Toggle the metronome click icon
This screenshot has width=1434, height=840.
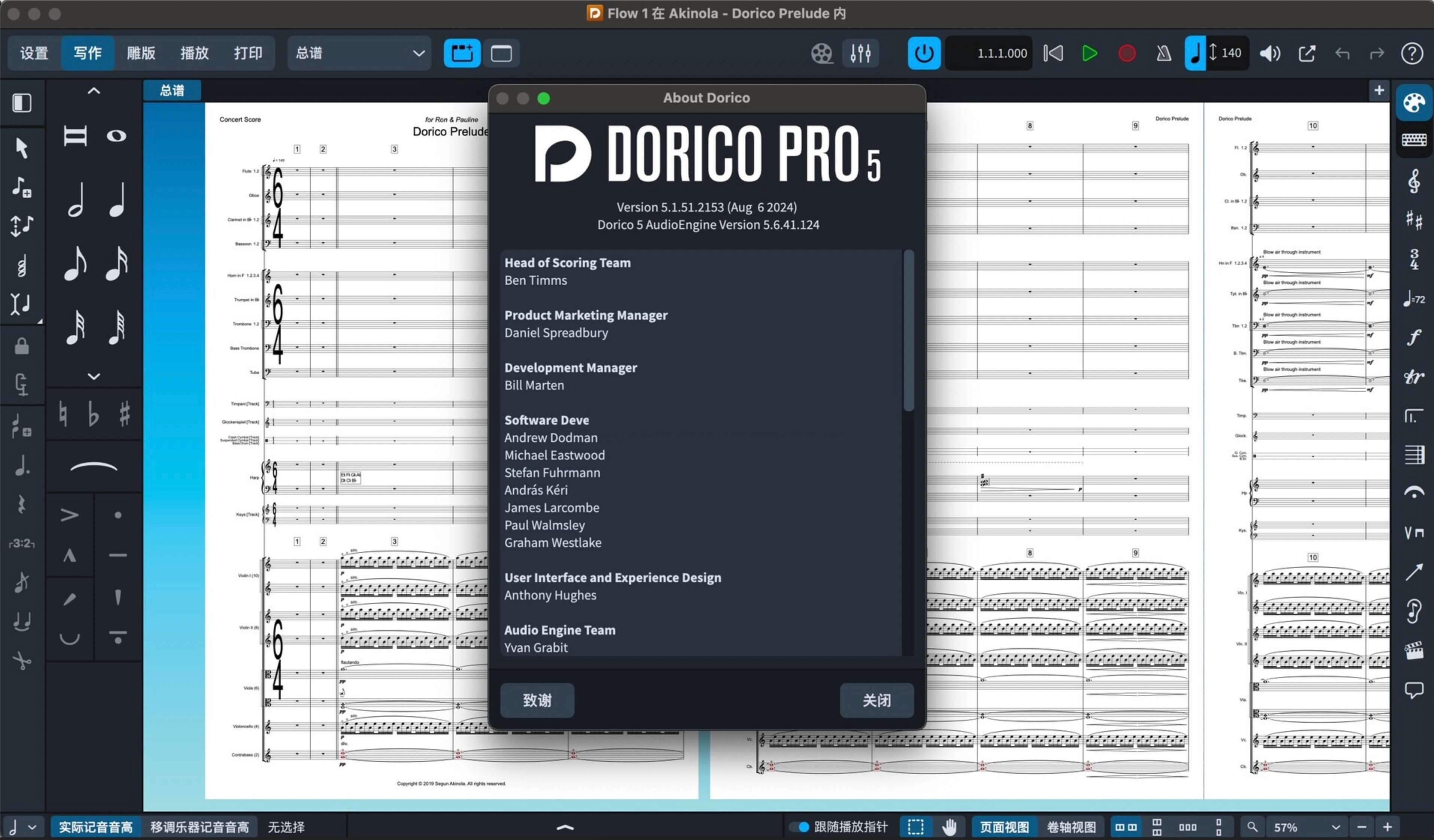coord(1164,54)
